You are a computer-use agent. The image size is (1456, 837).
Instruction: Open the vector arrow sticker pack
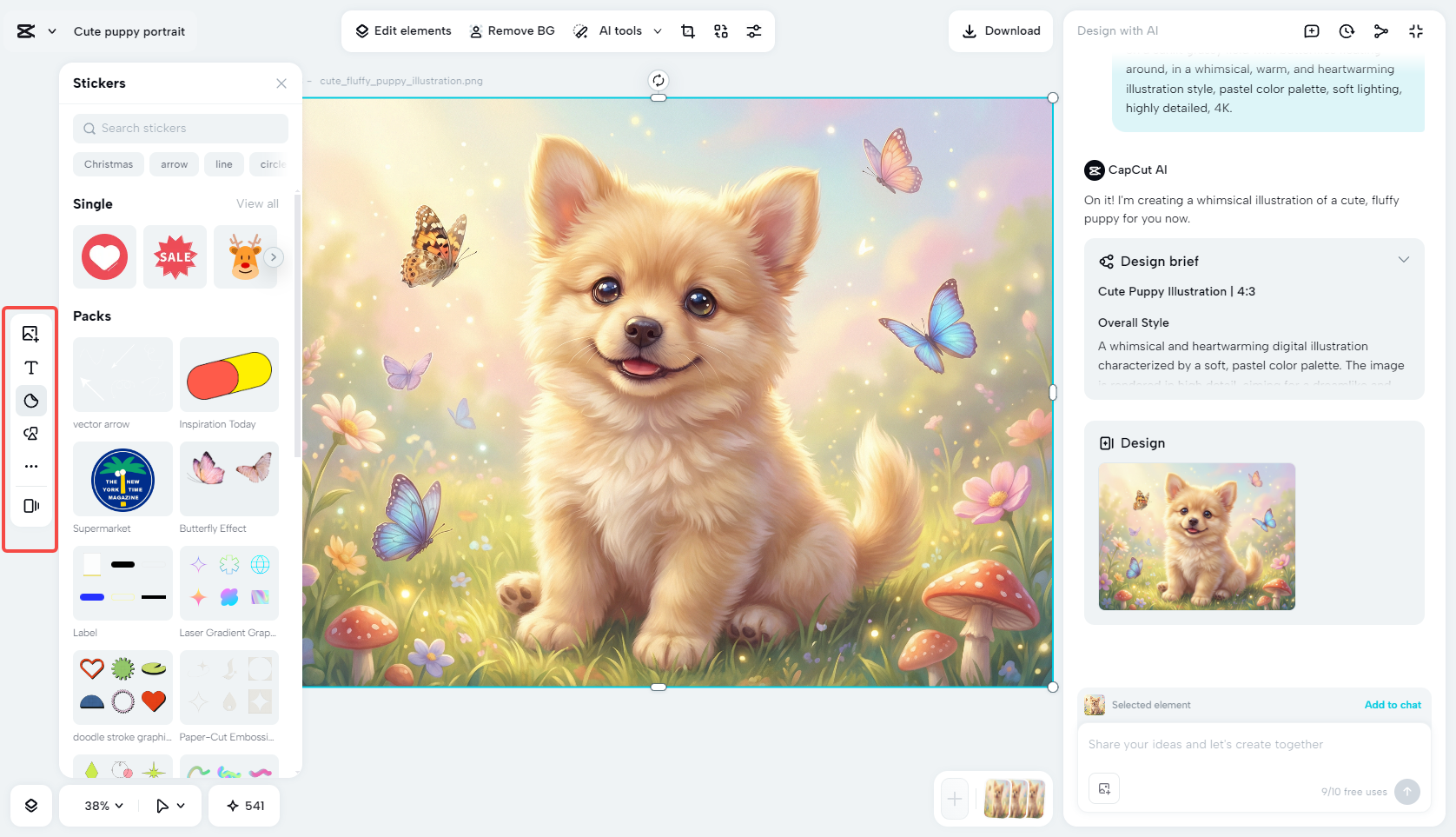[122, 375]
